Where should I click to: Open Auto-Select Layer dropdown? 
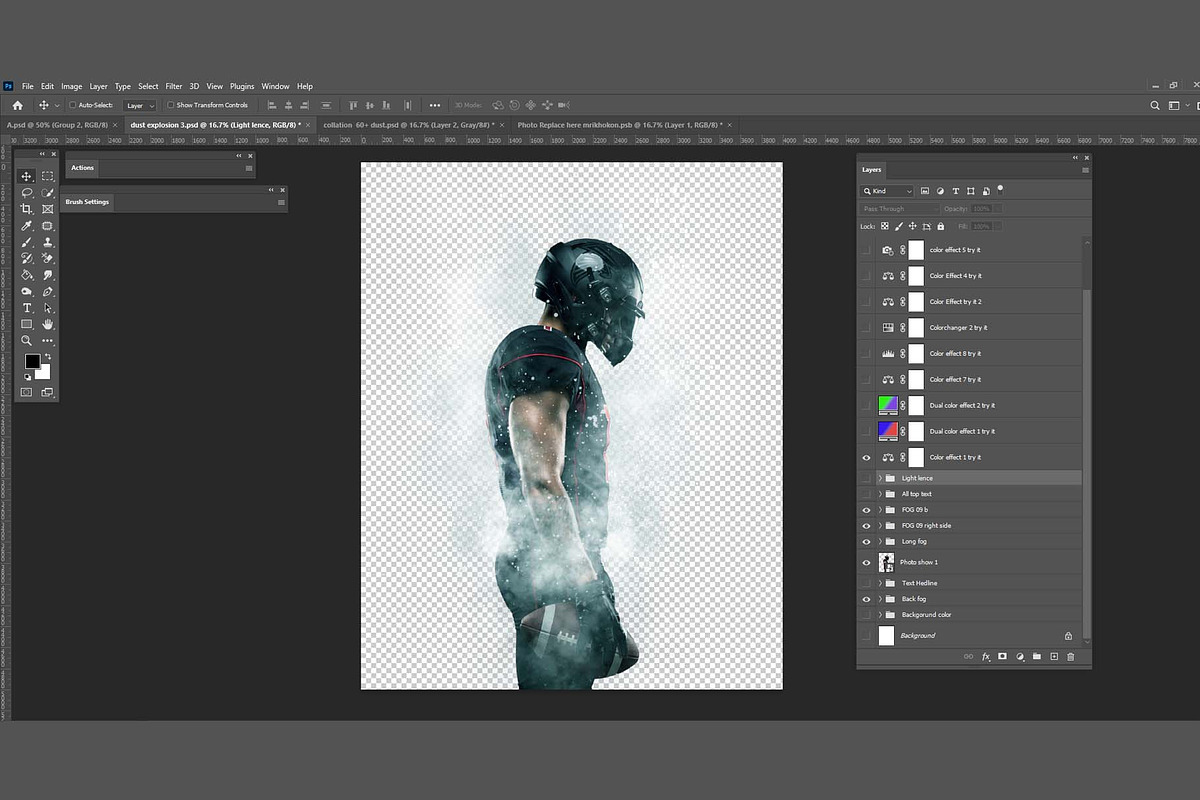140,105
